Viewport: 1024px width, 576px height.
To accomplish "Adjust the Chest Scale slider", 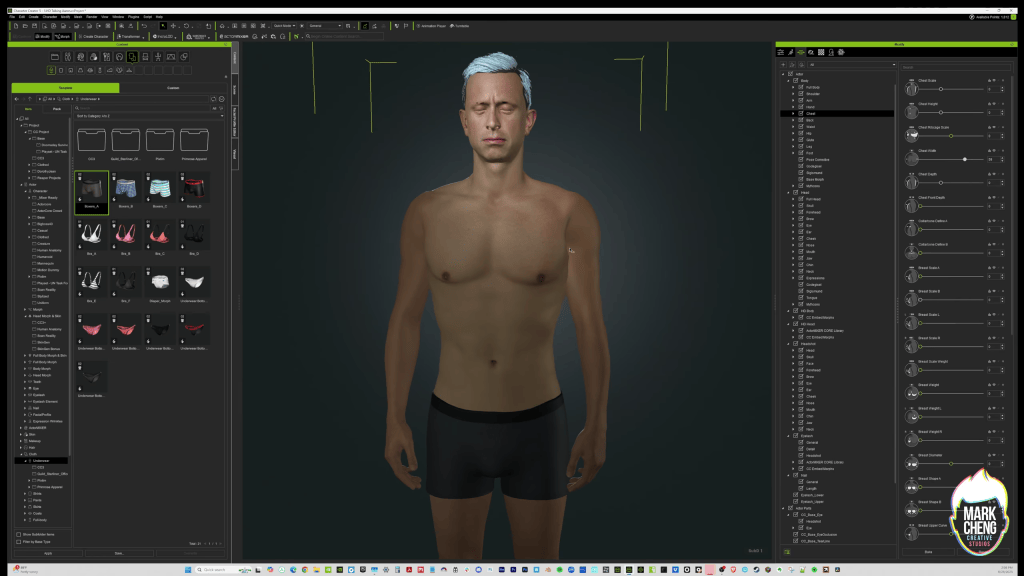I will 940,89.
